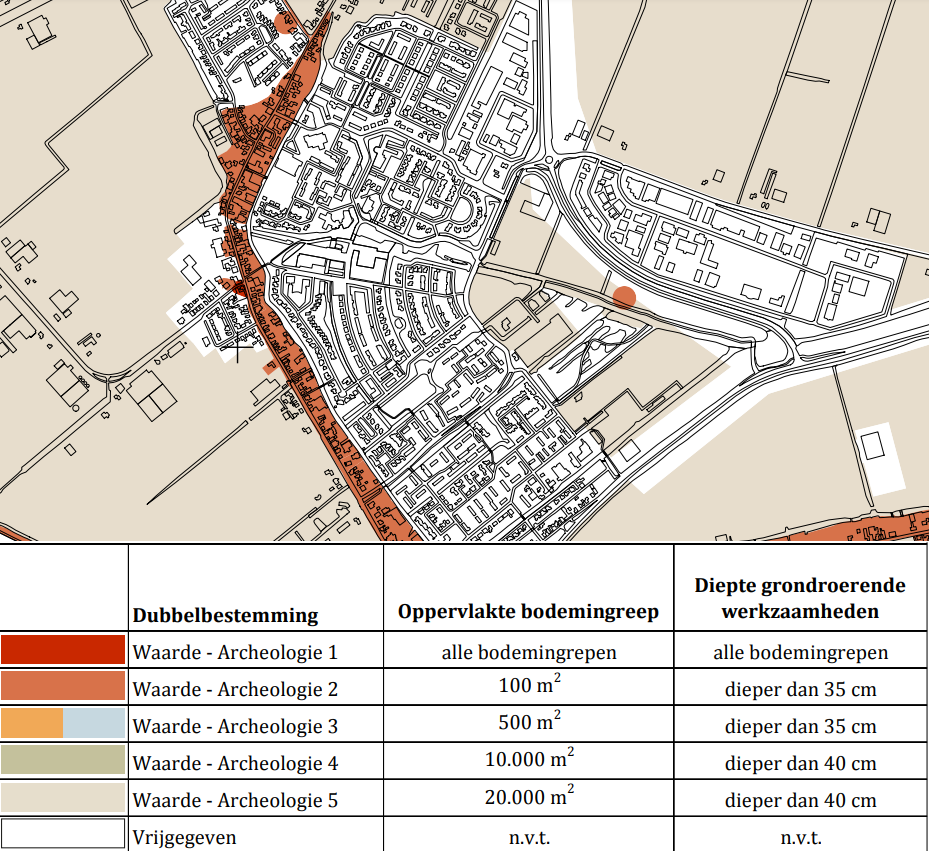Click the orange circle marker beside the eastern road
The width and height of the screenshot is (929, 851).
(624, 297)
